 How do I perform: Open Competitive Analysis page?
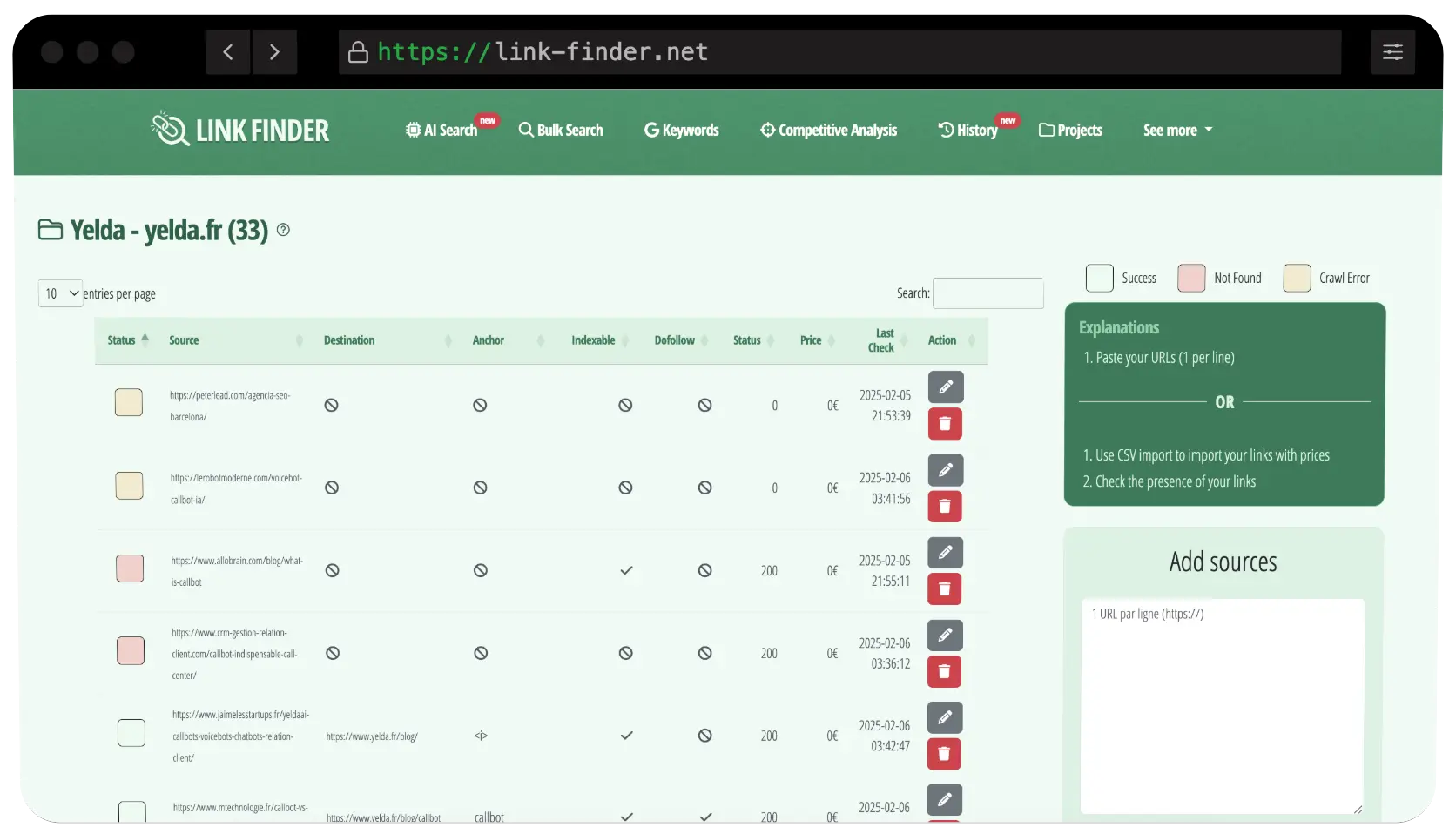click(829, 130)
